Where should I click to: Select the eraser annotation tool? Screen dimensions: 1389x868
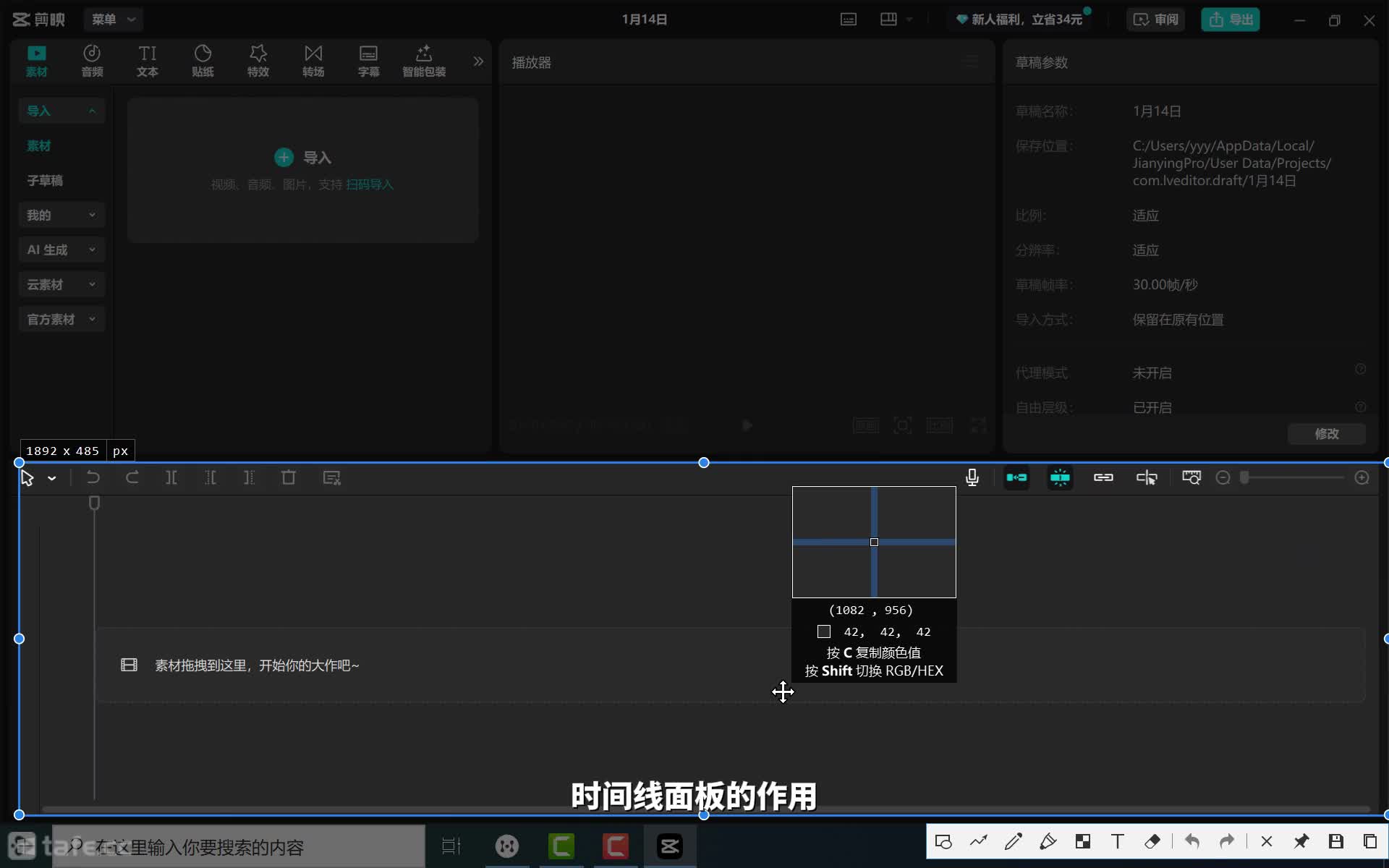coord(1152,841)
